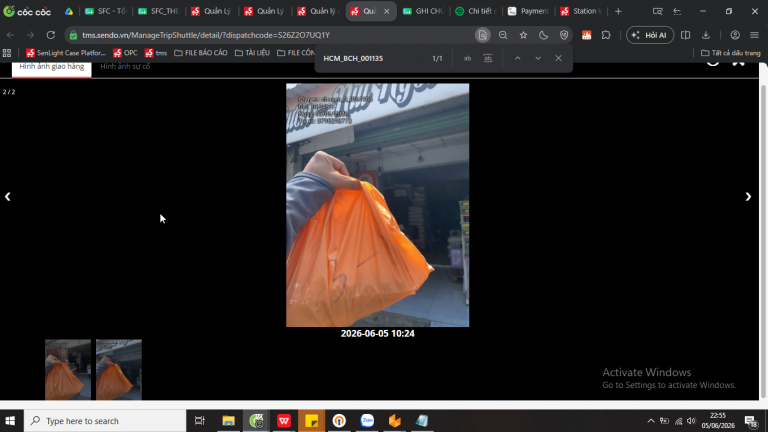Image resolution: width=768 pixels, height=432 pixels.
Task: Open screenshot search icon in title bar
Action: coord(657,11)
